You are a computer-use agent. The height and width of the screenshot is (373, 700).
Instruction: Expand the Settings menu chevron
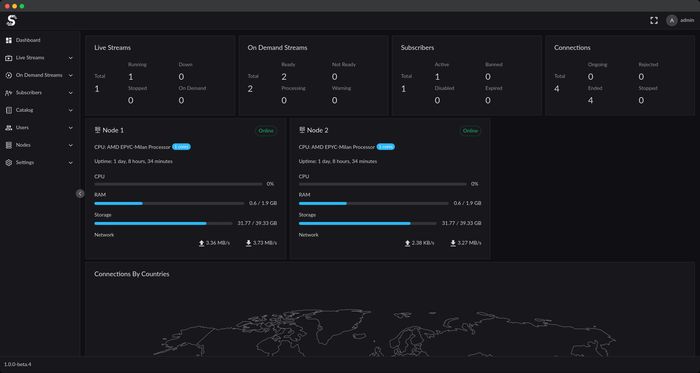click(71, 163)
